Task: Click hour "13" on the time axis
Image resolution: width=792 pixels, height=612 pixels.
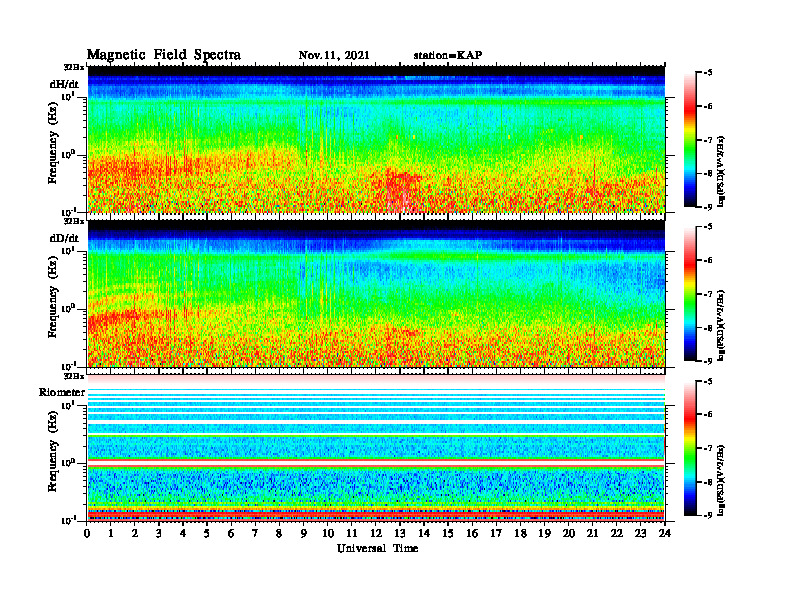Action: tap(400, 533)
